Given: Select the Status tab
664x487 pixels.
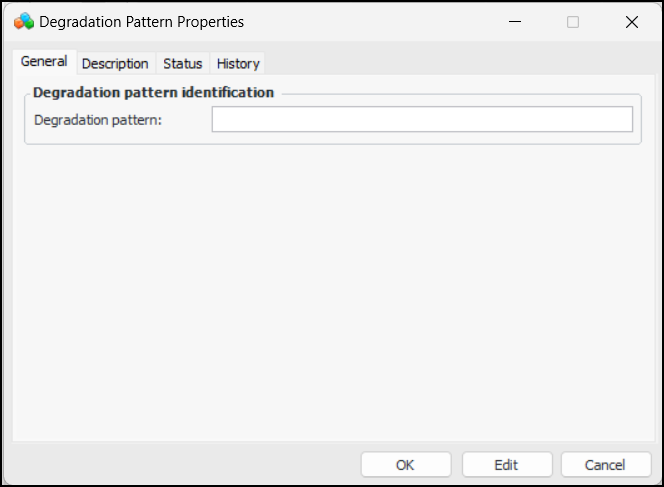Looking at the screenshot, I should tap(182, 63).
